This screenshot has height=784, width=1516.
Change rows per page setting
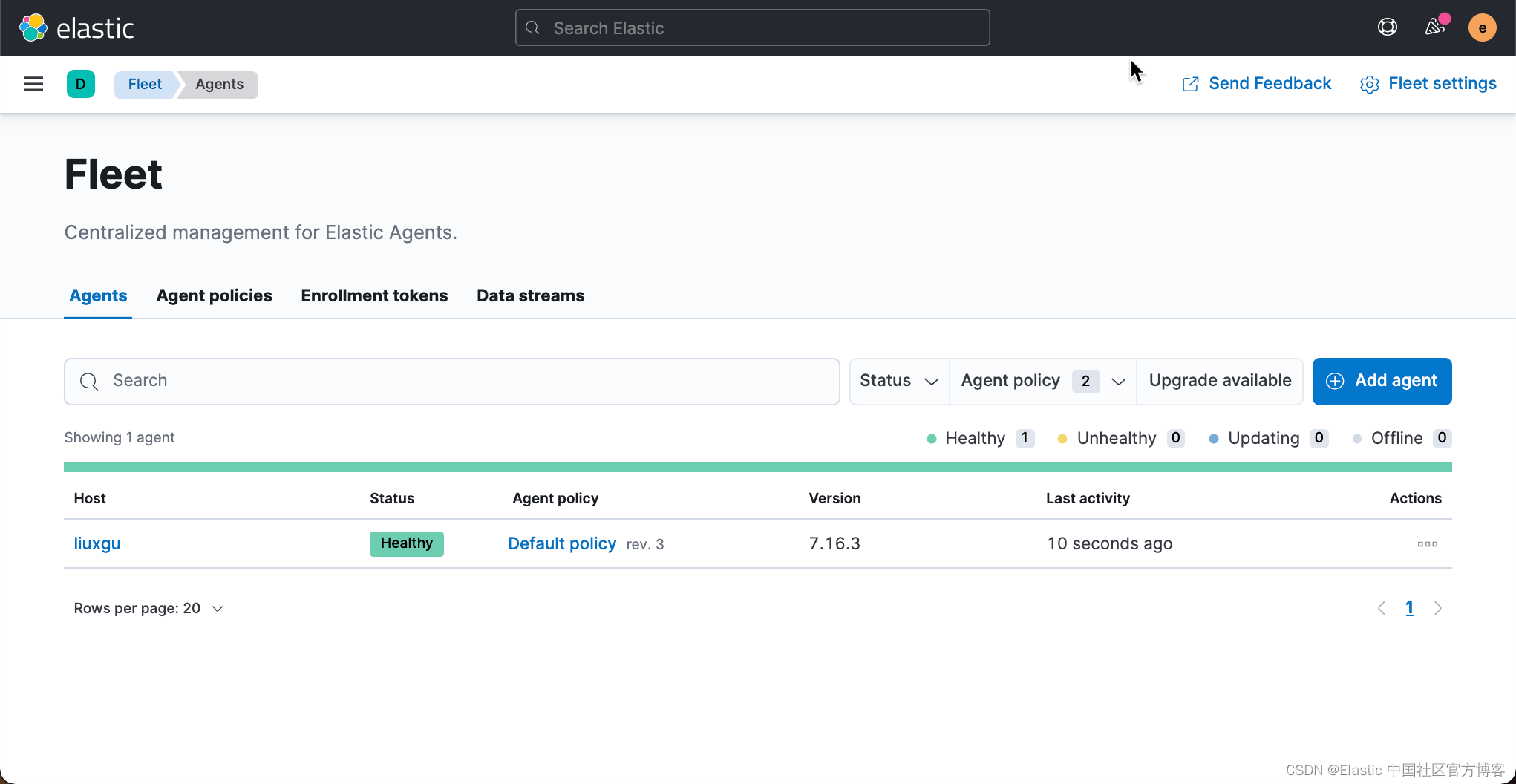(x=148, y=609)
